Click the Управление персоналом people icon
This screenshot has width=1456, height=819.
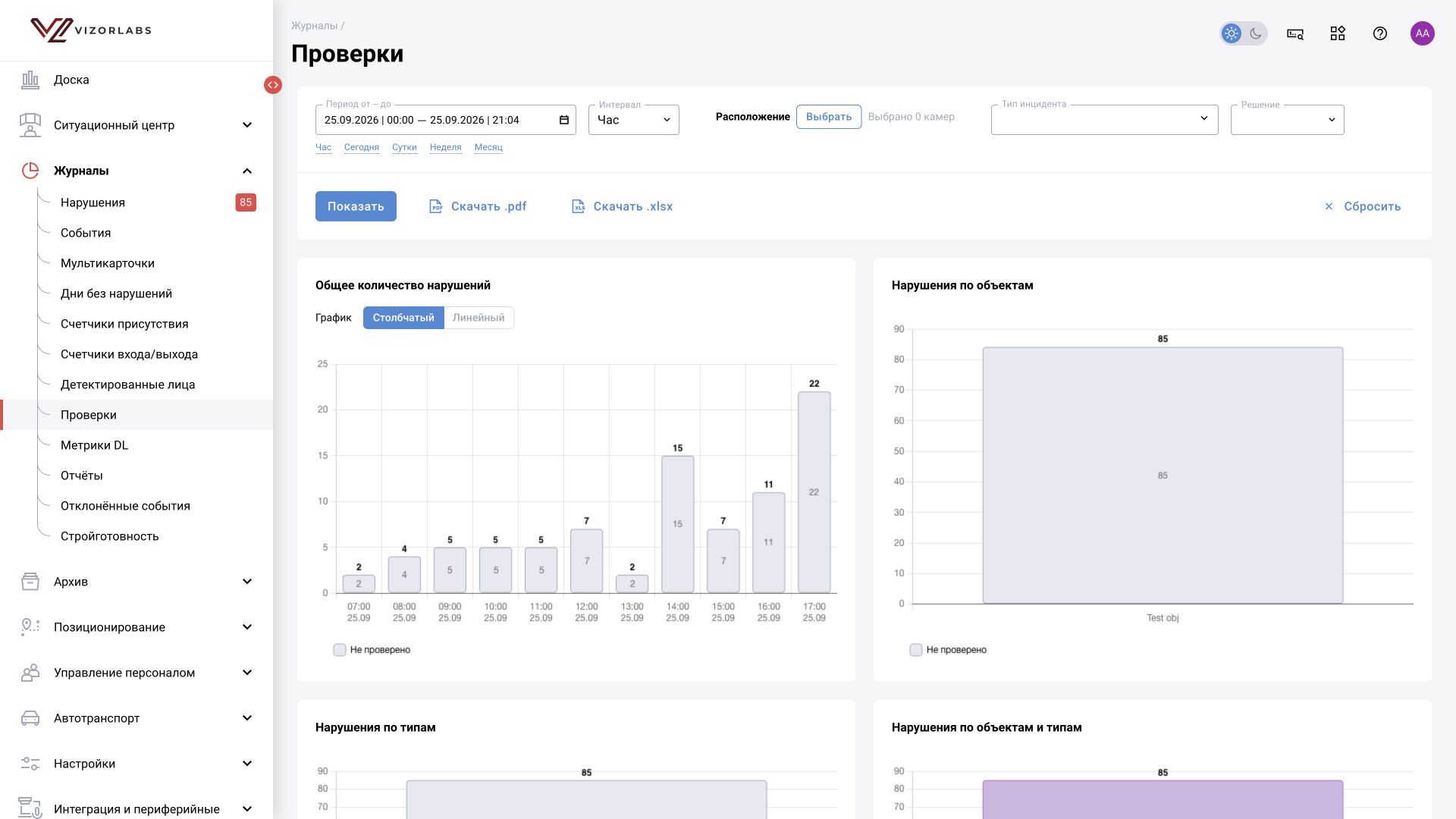tap(30, 673)
